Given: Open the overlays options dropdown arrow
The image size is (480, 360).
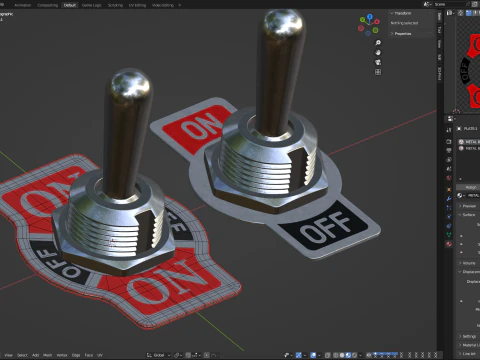Looking at the screenshot, I should pos(319,355).
